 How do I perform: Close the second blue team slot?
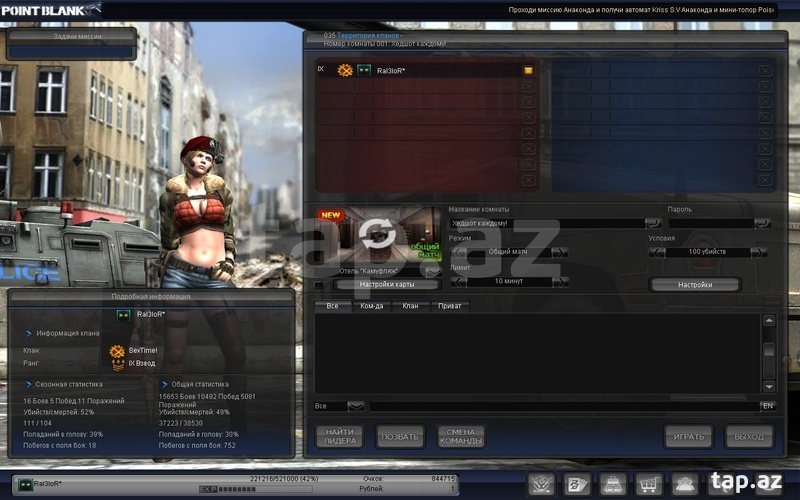click(765, 86)
